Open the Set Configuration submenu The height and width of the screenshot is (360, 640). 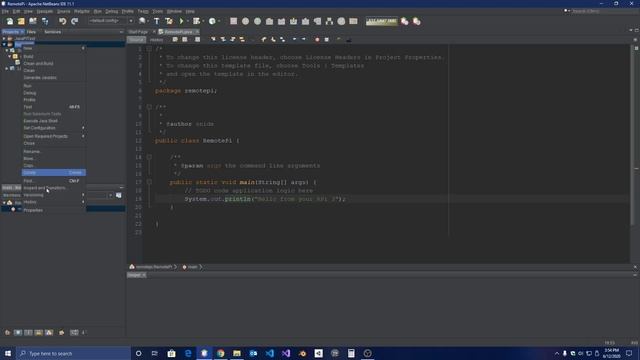coord(53,128)
